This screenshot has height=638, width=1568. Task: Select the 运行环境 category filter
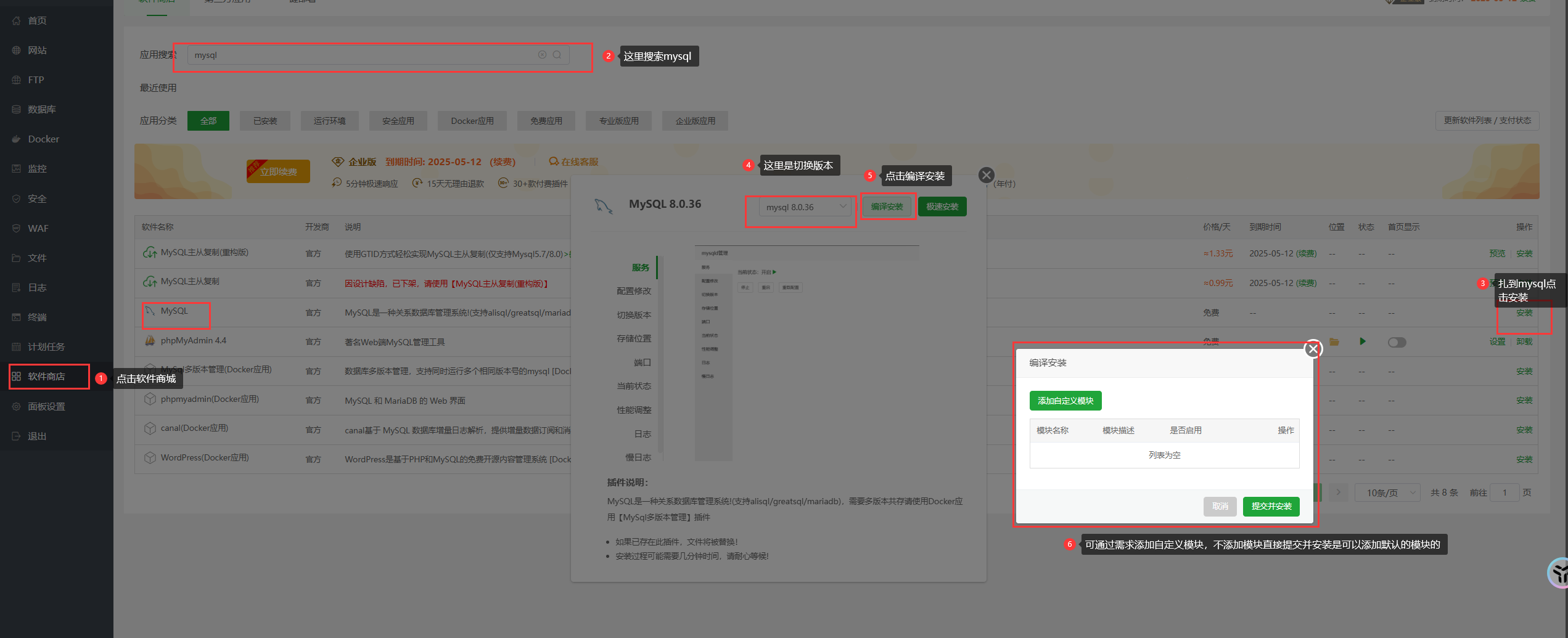[330, 121]
